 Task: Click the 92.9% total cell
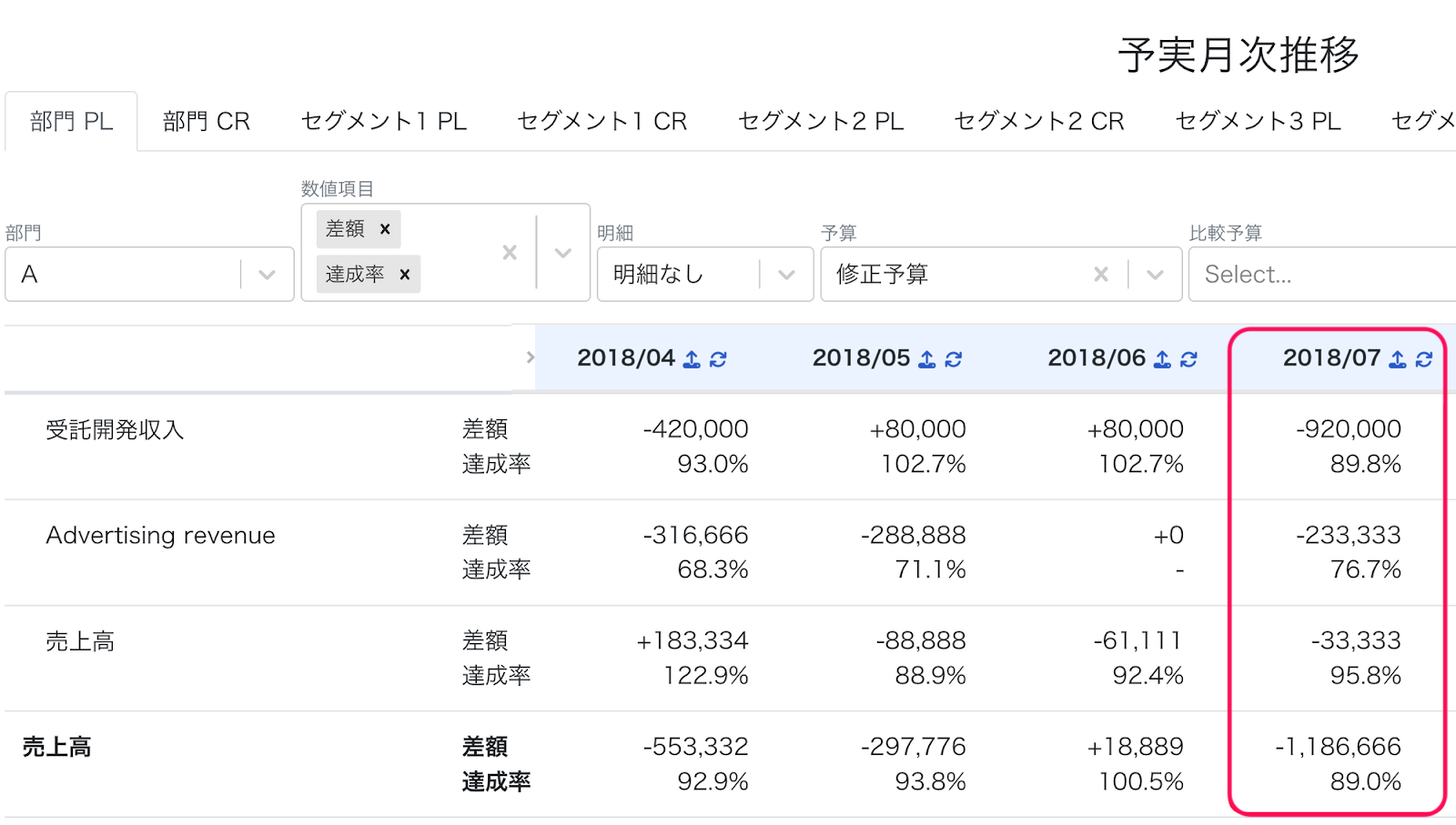(x=713, y=782)
